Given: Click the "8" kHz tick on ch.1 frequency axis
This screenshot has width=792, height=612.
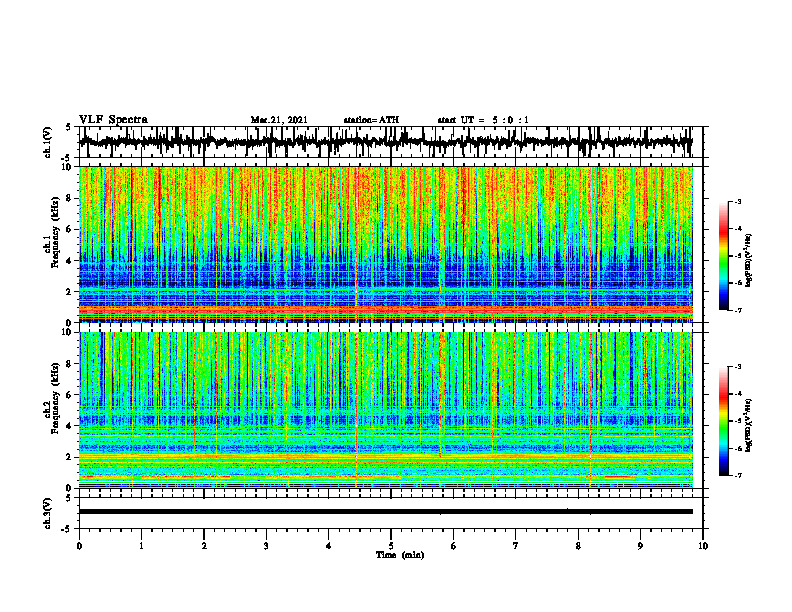Looking at the screenshot, I should coord(70,198).
